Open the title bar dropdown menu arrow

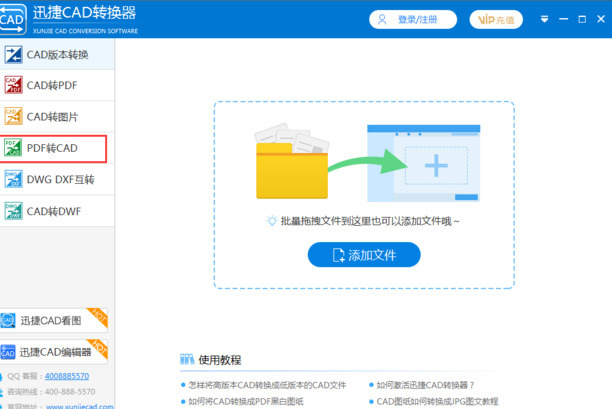click(544, 19)
